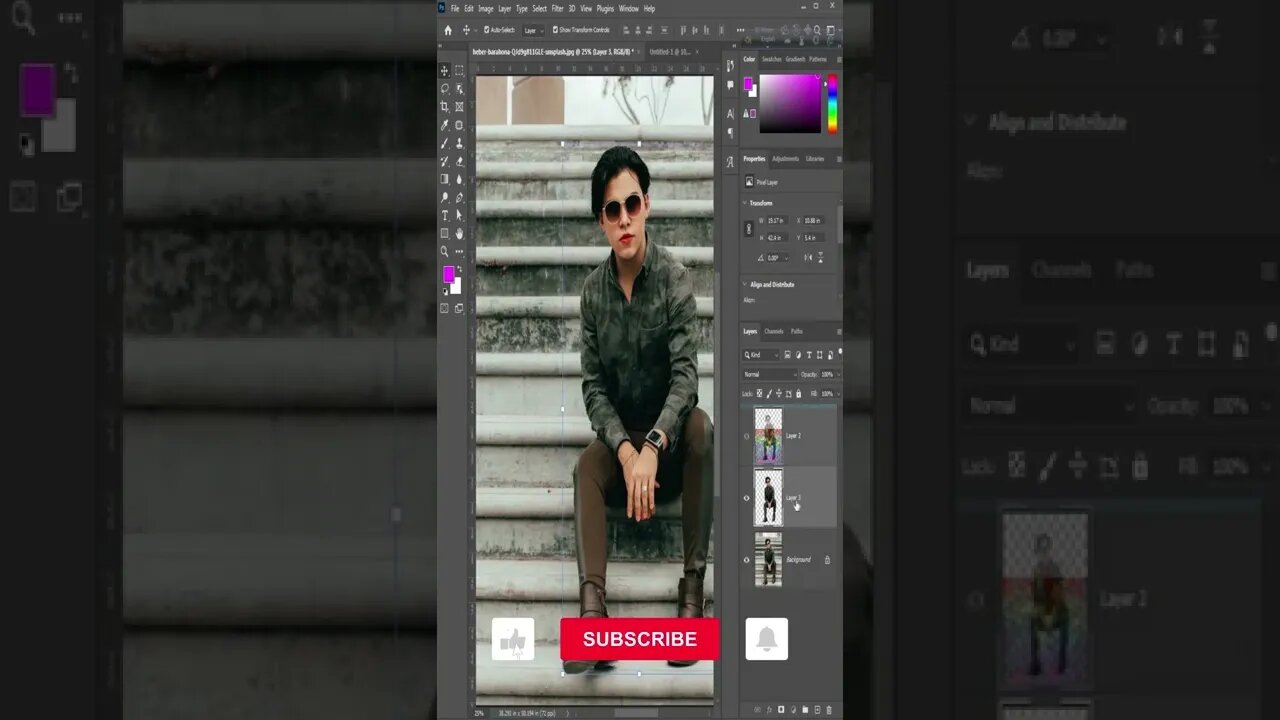Click the Y position input field

pos(814,238)
